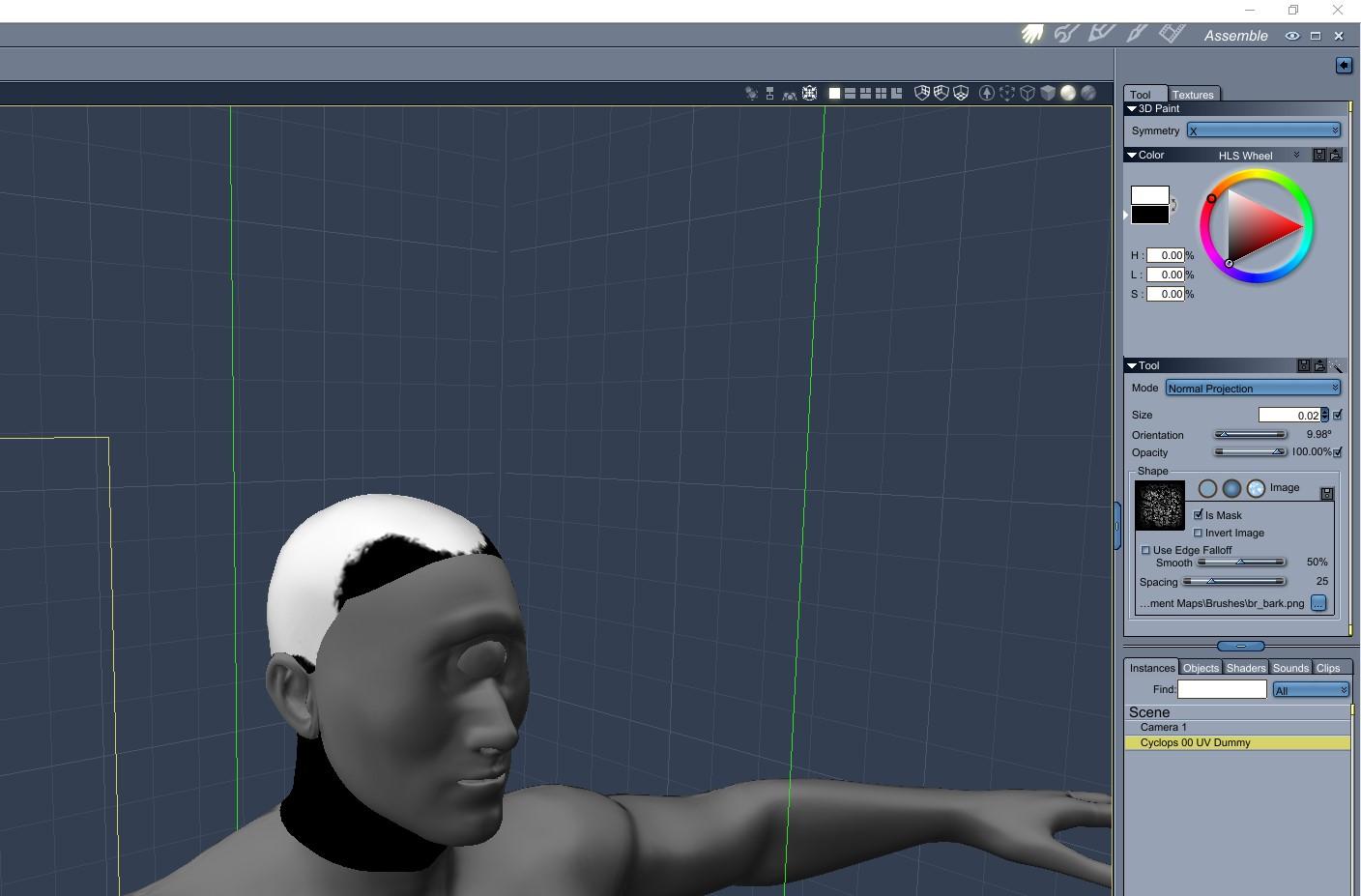Select the hard round brush shape
This screenshot has width=1361, height=896.
coord(1207,489)
